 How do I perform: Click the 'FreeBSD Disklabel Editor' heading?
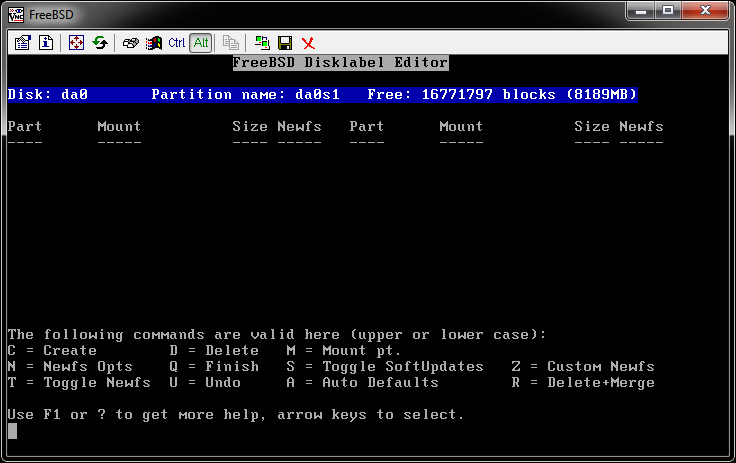coord(341,62)
